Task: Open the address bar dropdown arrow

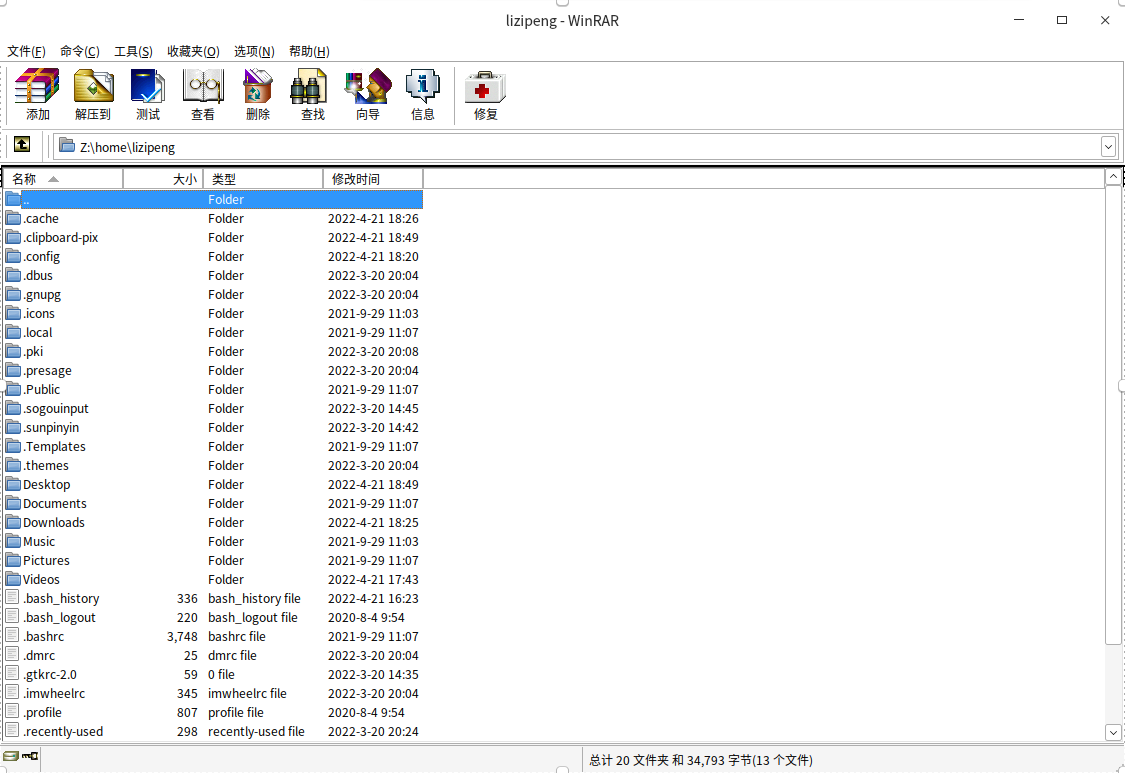Action: (1108, 146)
